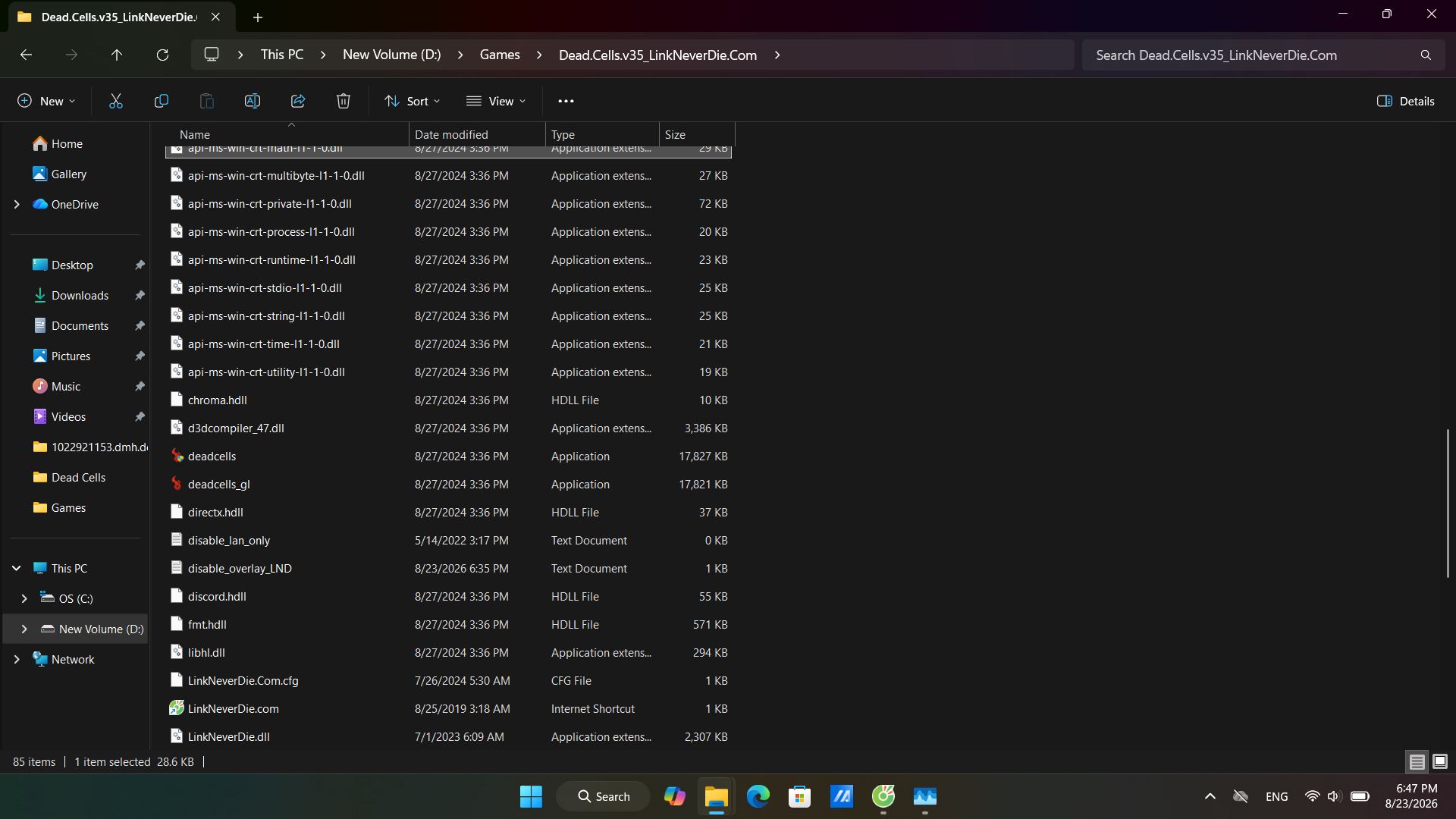Click the deadcells application icon
1456x819 pixels.
177,456
